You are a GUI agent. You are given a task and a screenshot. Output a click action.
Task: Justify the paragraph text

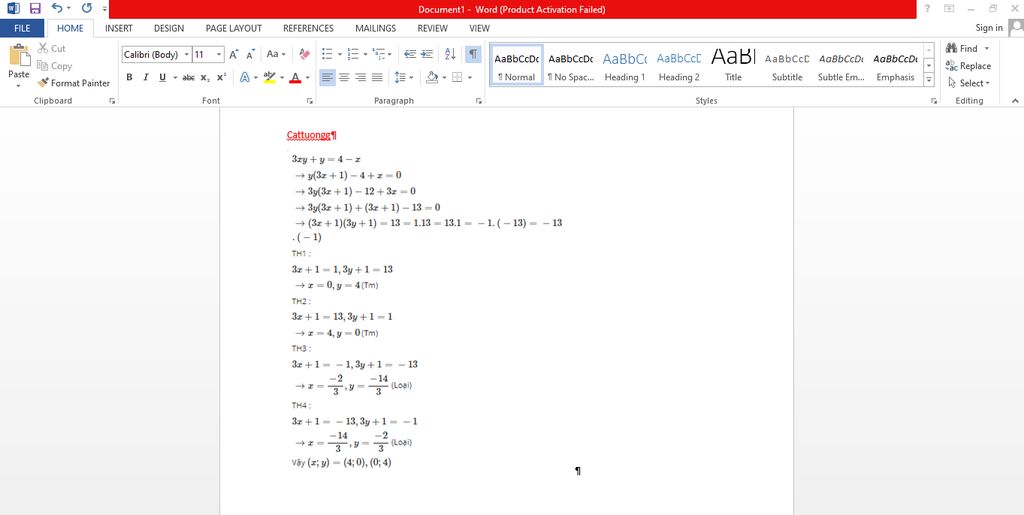[377, 78]
